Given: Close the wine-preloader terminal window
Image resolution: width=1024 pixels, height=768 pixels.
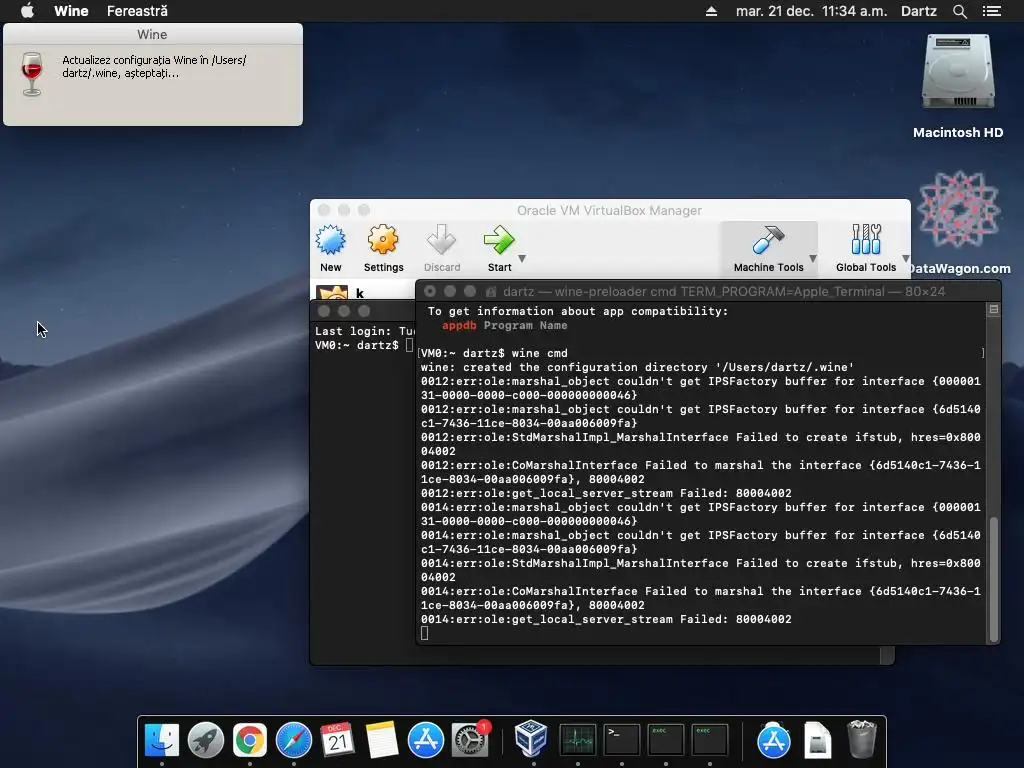Looking at the screenshot, I should pyautogui.click(x=430, y=291).
